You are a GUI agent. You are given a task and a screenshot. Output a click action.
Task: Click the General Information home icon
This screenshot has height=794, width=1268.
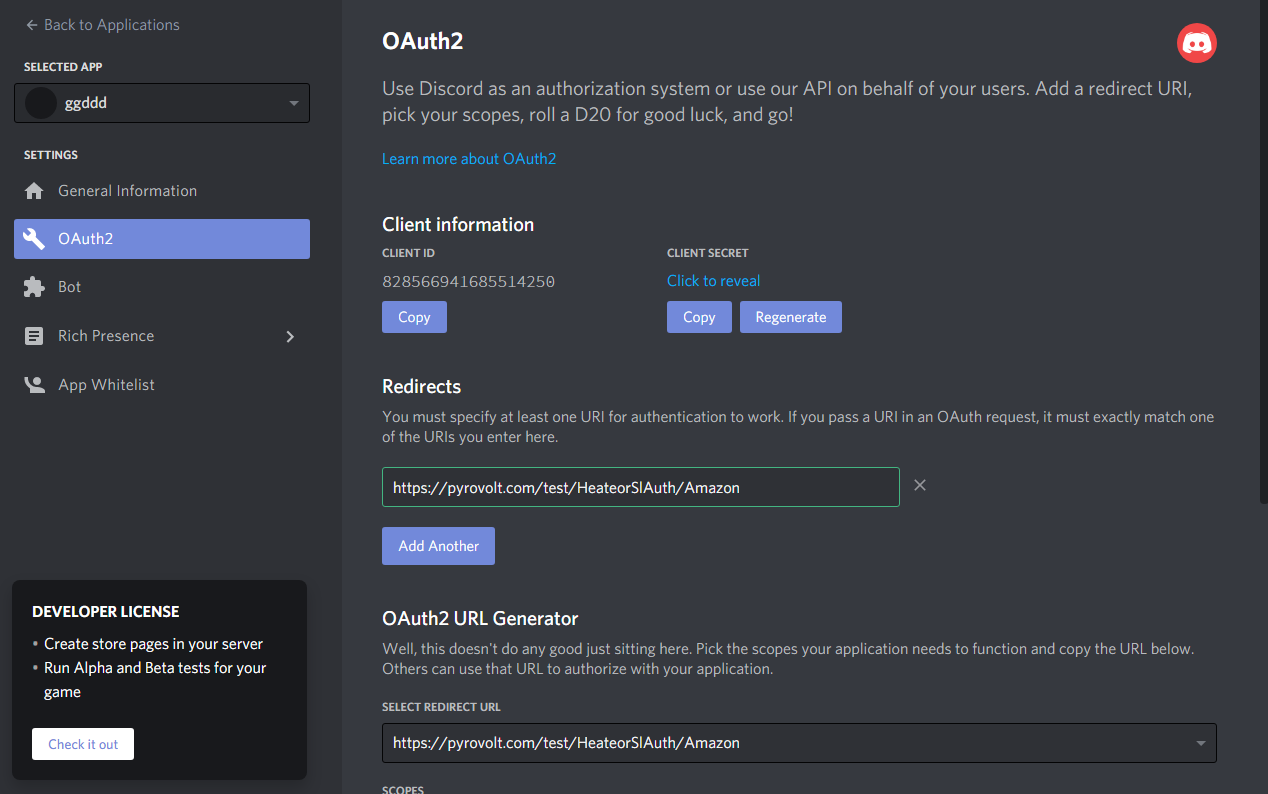34,191
